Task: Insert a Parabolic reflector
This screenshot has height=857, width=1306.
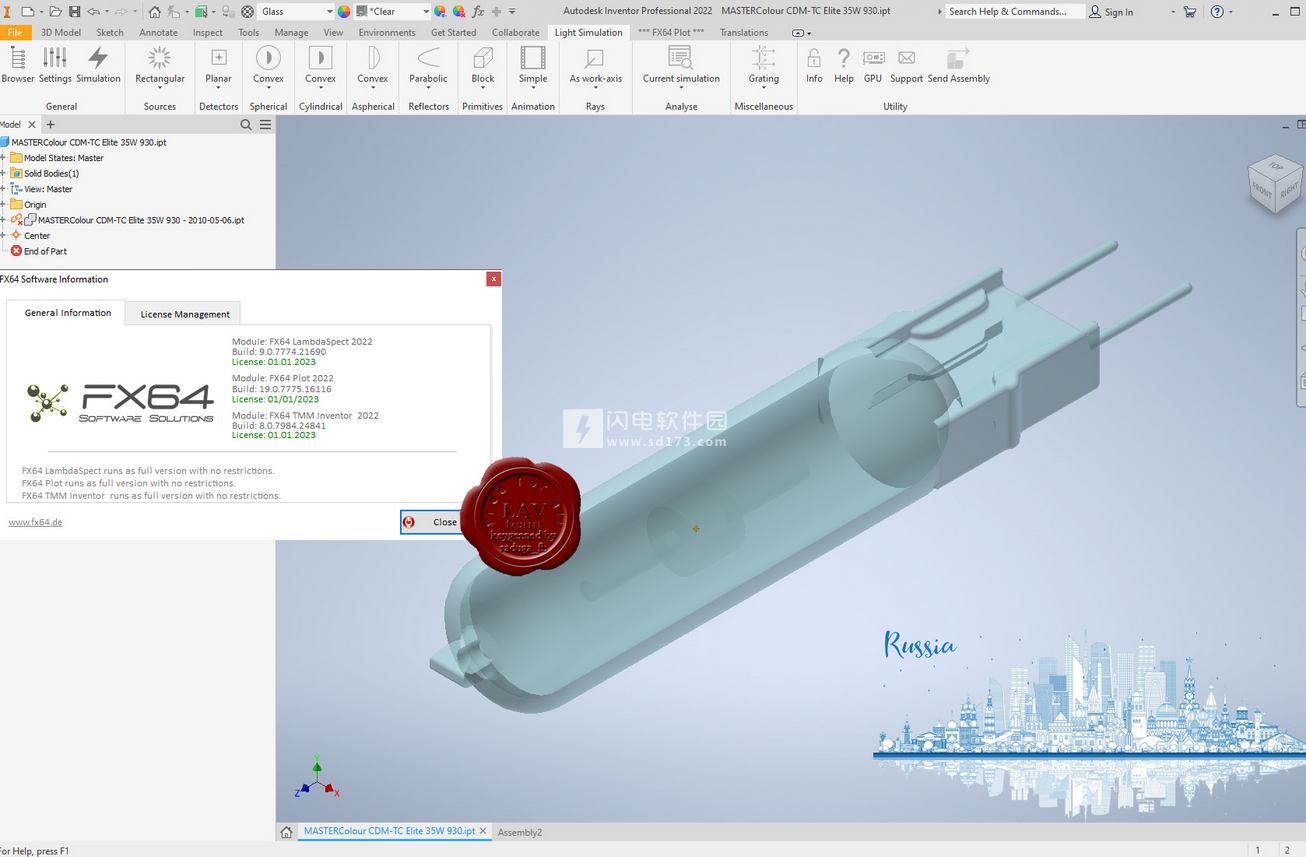Action: (428, 65)
